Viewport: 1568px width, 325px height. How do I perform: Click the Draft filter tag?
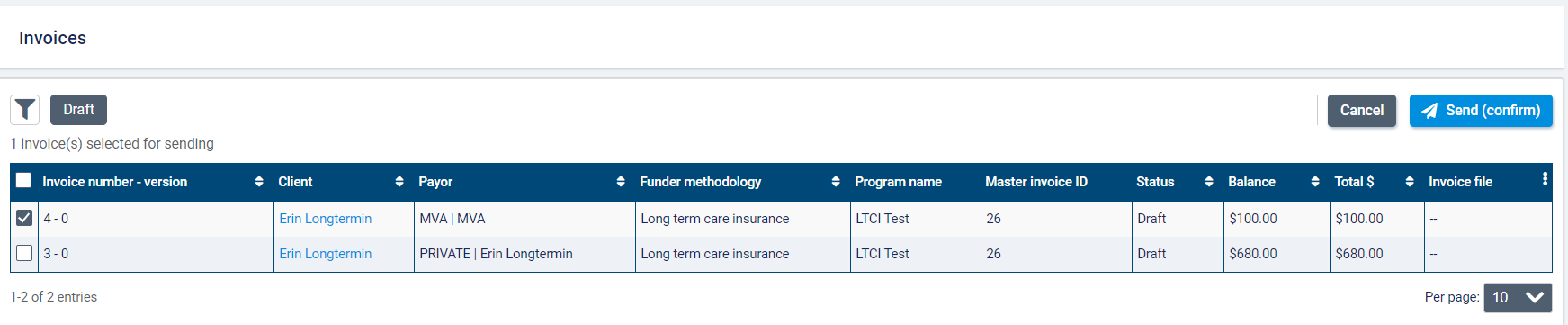[x=78, y=110]
